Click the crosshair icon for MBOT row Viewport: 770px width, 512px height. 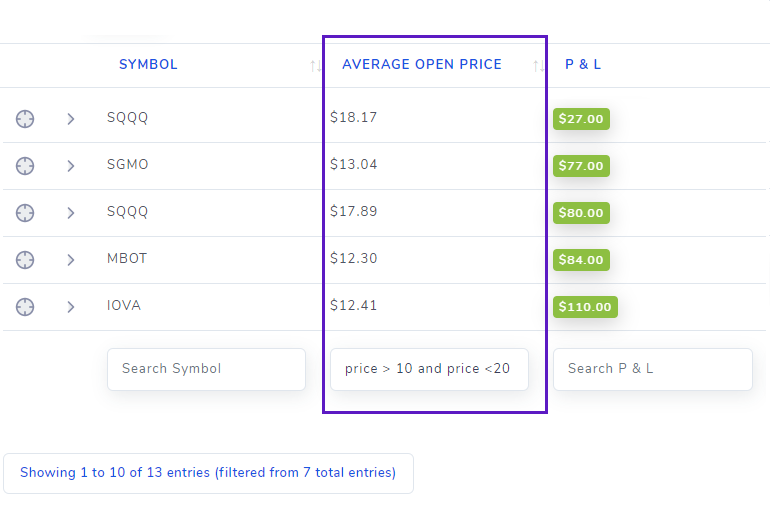tap(25, 260)
